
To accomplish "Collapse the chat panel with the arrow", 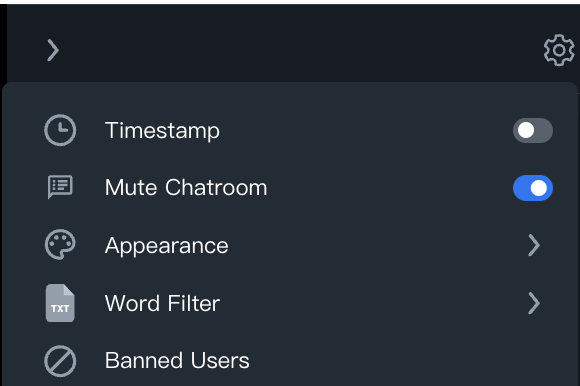I will 53,50.
